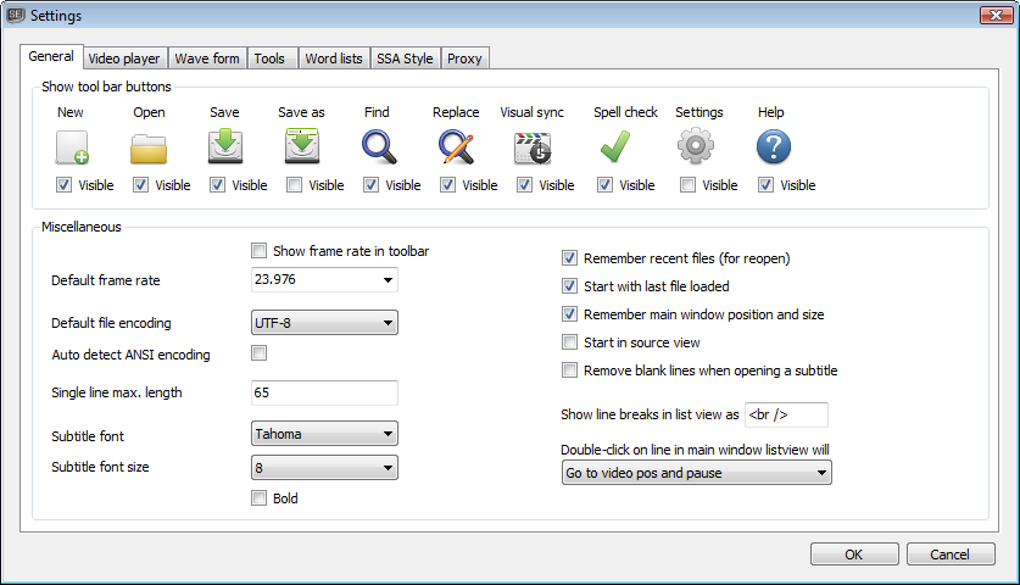Close the Settings dialog window
This screenshot has width=1020, height=585.
point(995,14)
